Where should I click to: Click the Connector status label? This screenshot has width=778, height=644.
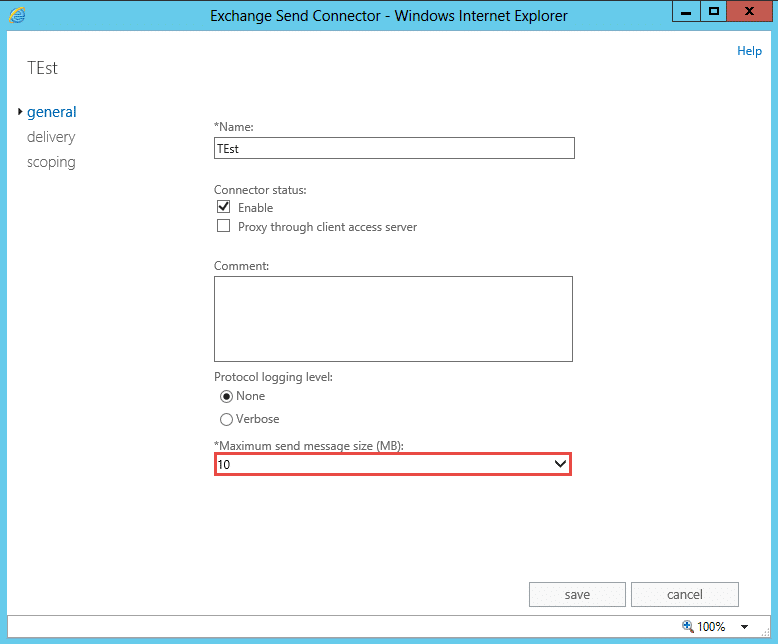pyautogui.click(x=260, y=190)
